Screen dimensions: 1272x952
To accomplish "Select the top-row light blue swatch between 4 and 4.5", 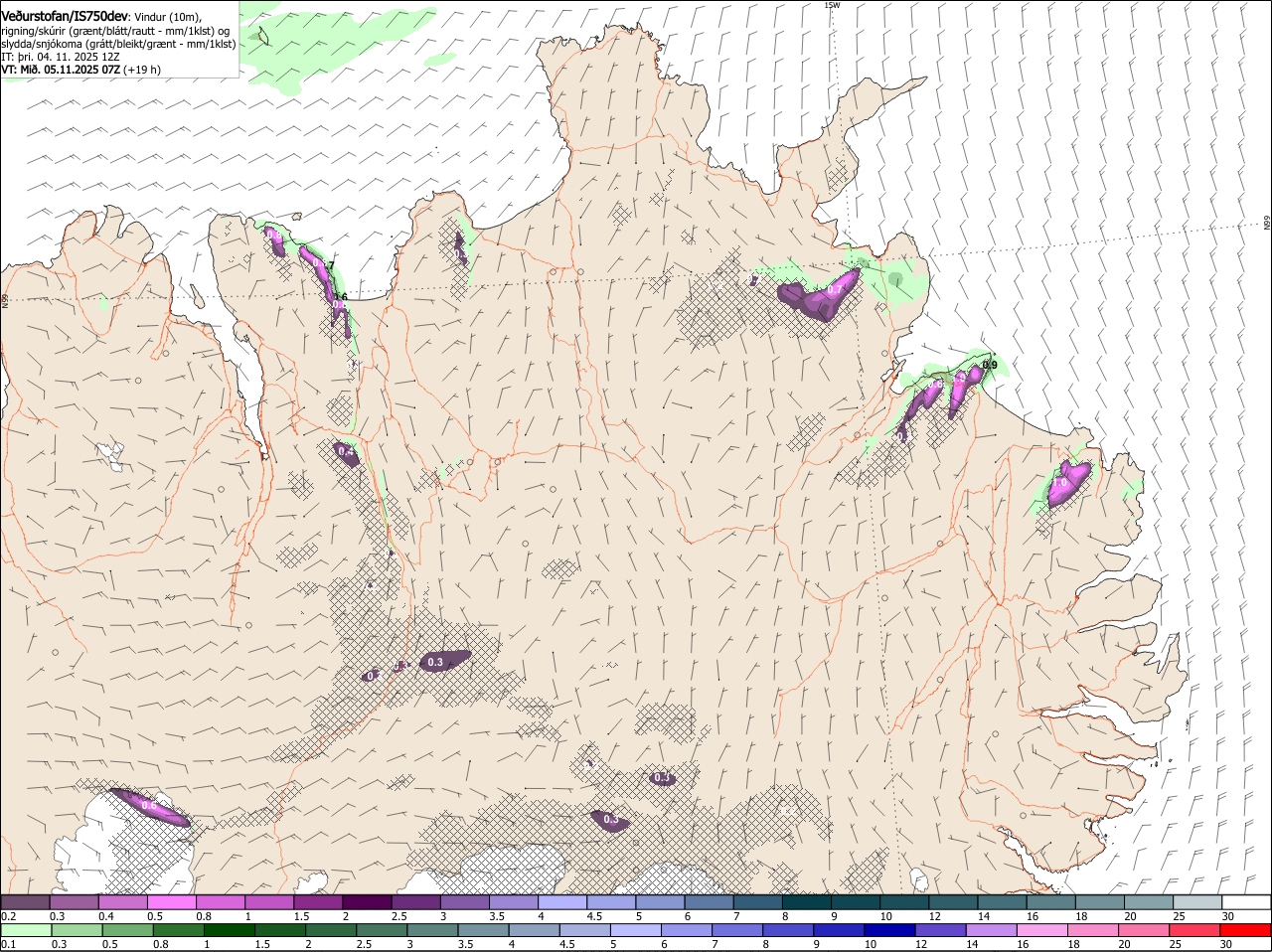I will [563, 902].
